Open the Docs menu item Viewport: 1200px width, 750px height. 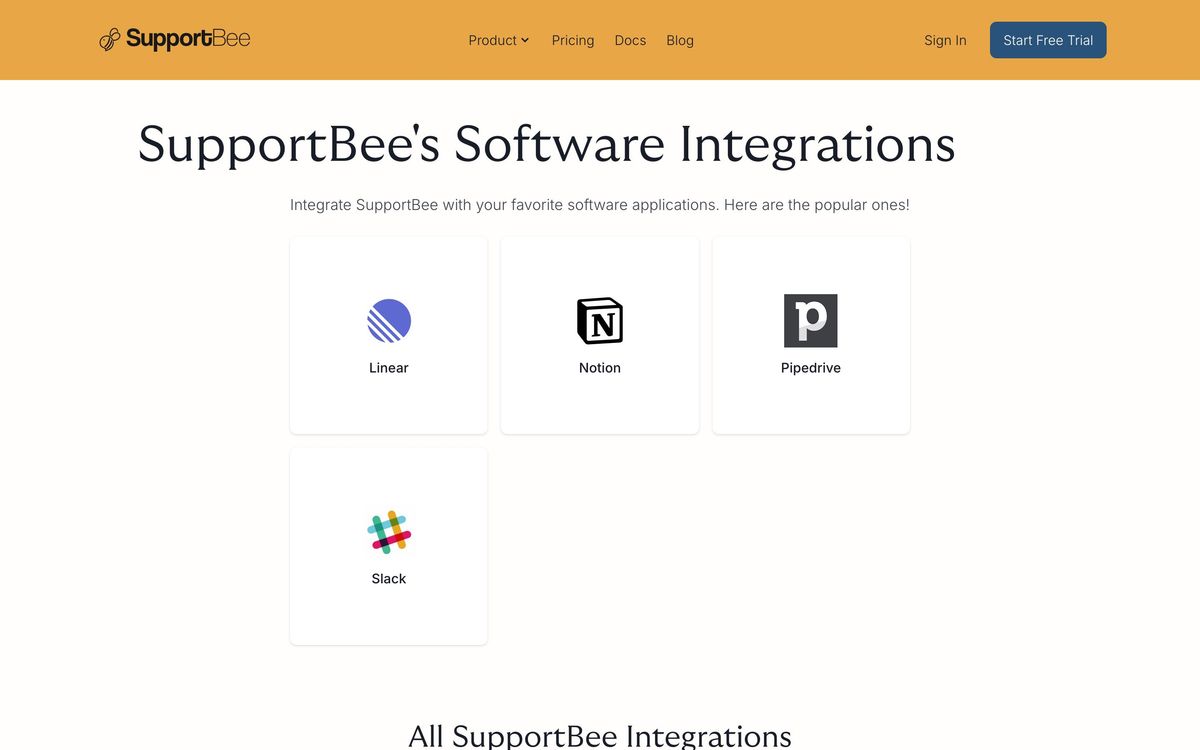[630, 40]
